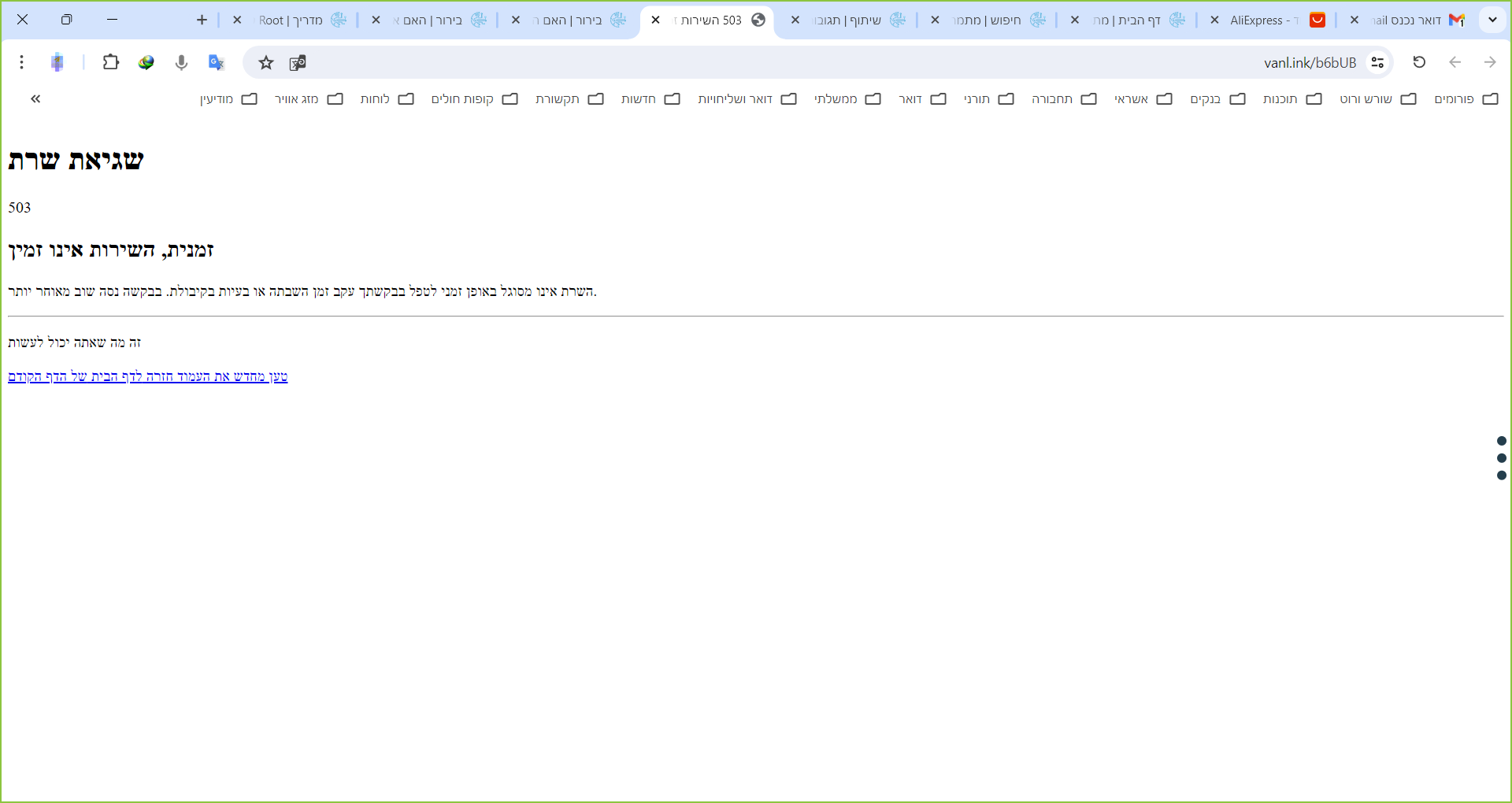Open the 'דואר' bookmarks folder
The width and height of the screenshot is (1512, 803).
tap(922, 99)
